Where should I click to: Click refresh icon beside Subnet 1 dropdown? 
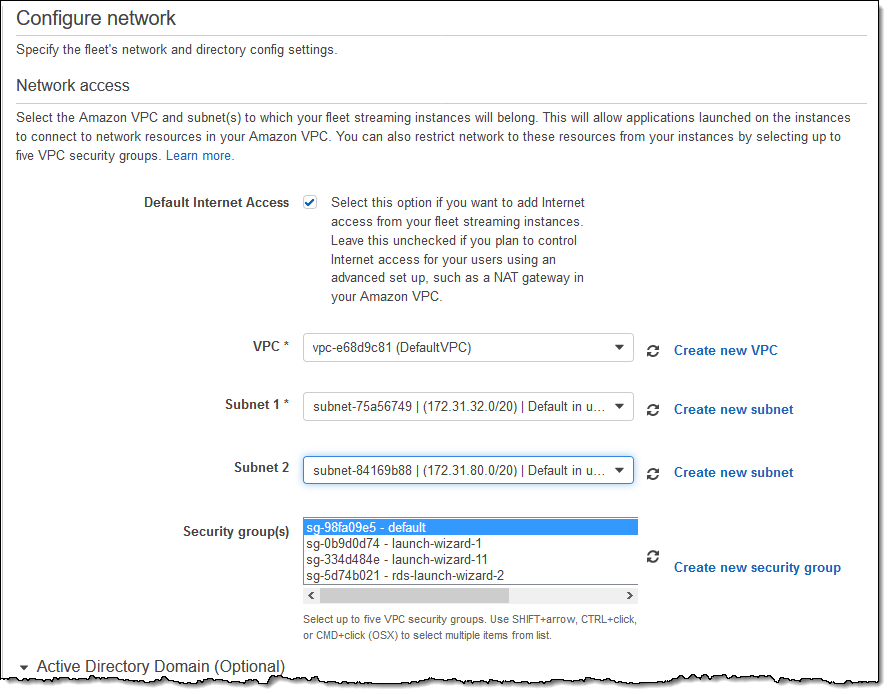(653, 410)
